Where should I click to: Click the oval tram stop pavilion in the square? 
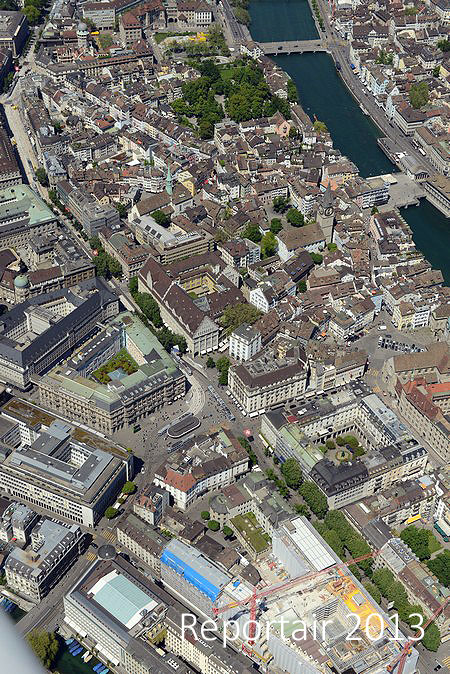point(184,426)
